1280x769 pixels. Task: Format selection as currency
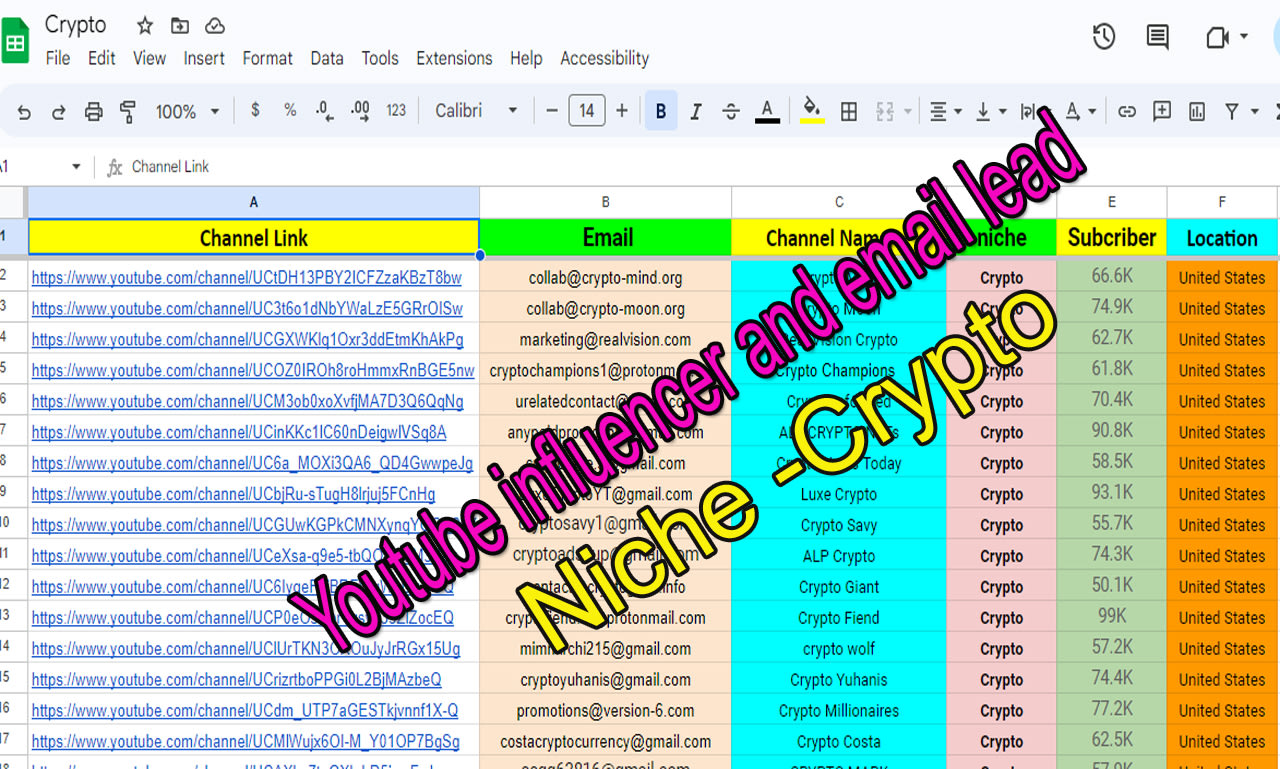(x=255, y=111)
